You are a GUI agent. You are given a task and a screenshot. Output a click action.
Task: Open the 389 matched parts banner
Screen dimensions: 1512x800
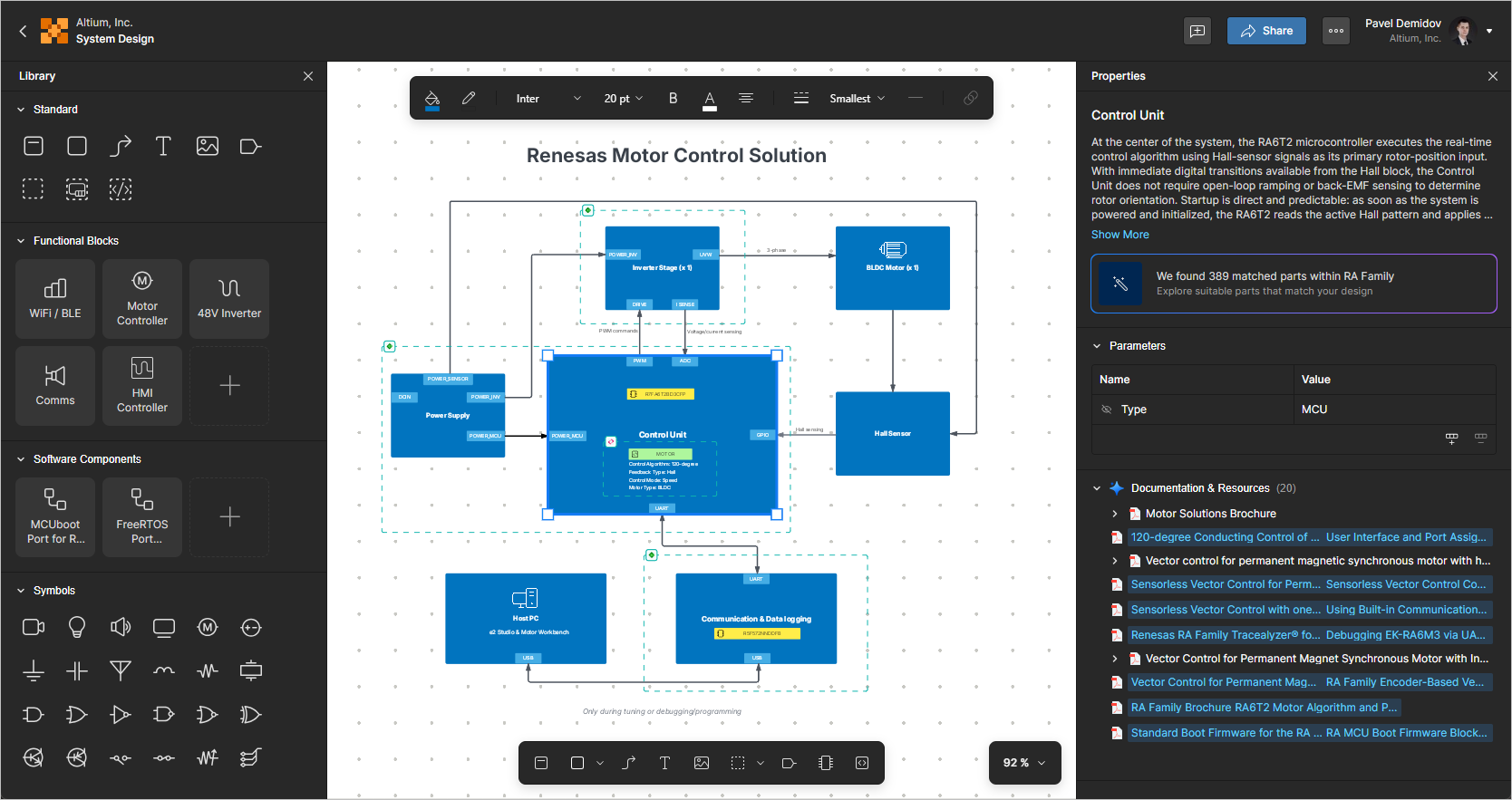1294,284
